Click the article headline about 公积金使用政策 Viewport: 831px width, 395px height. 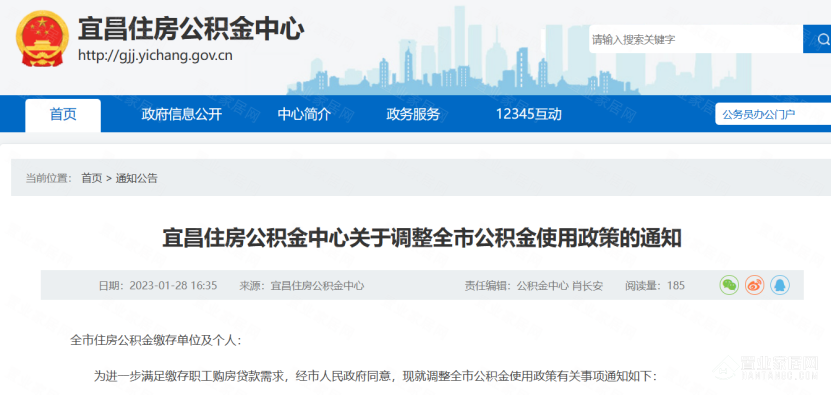pyautogui.click(x=422, y=238)
